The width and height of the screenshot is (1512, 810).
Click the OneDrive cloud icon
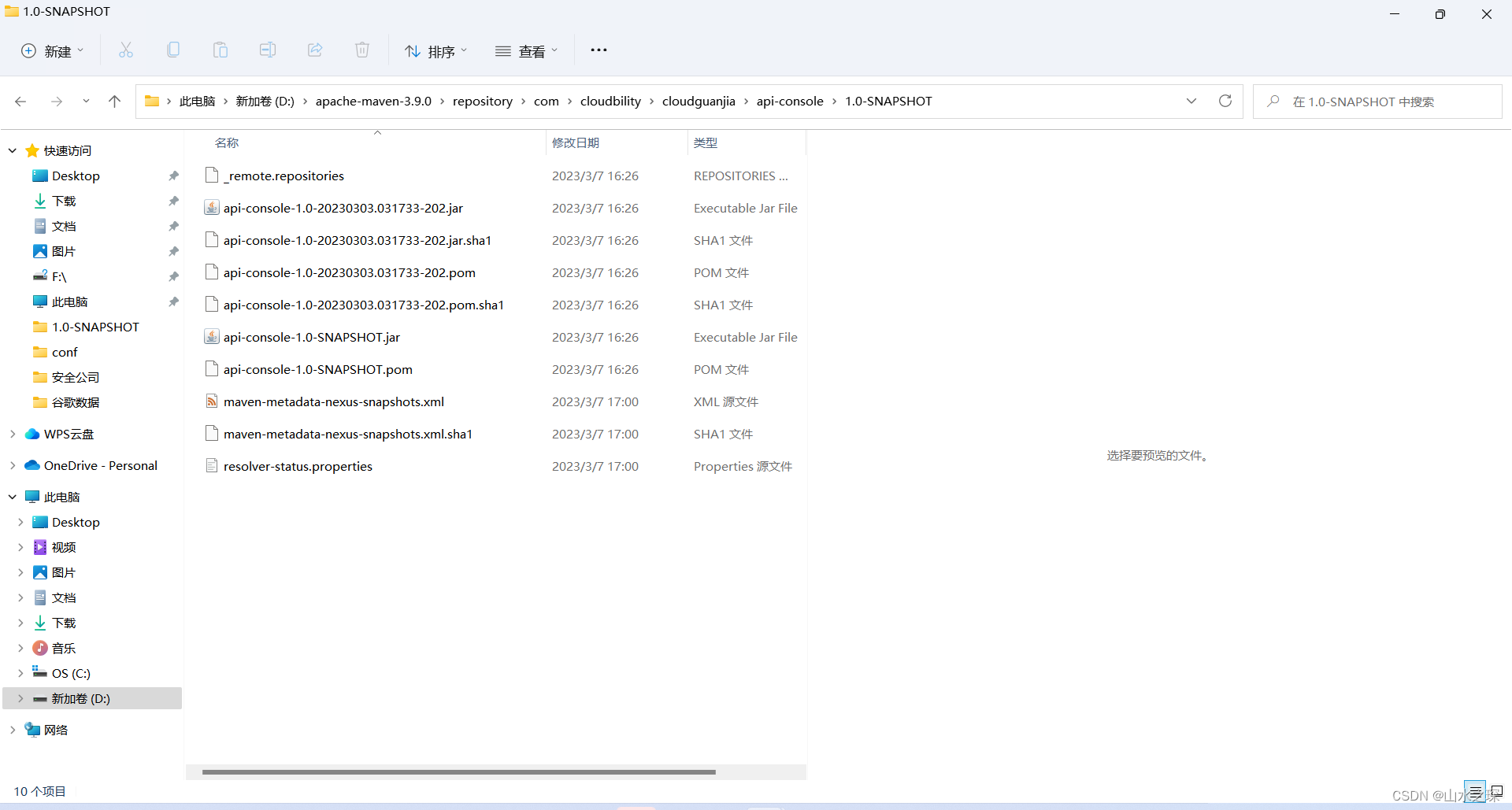tap(32, 465)
